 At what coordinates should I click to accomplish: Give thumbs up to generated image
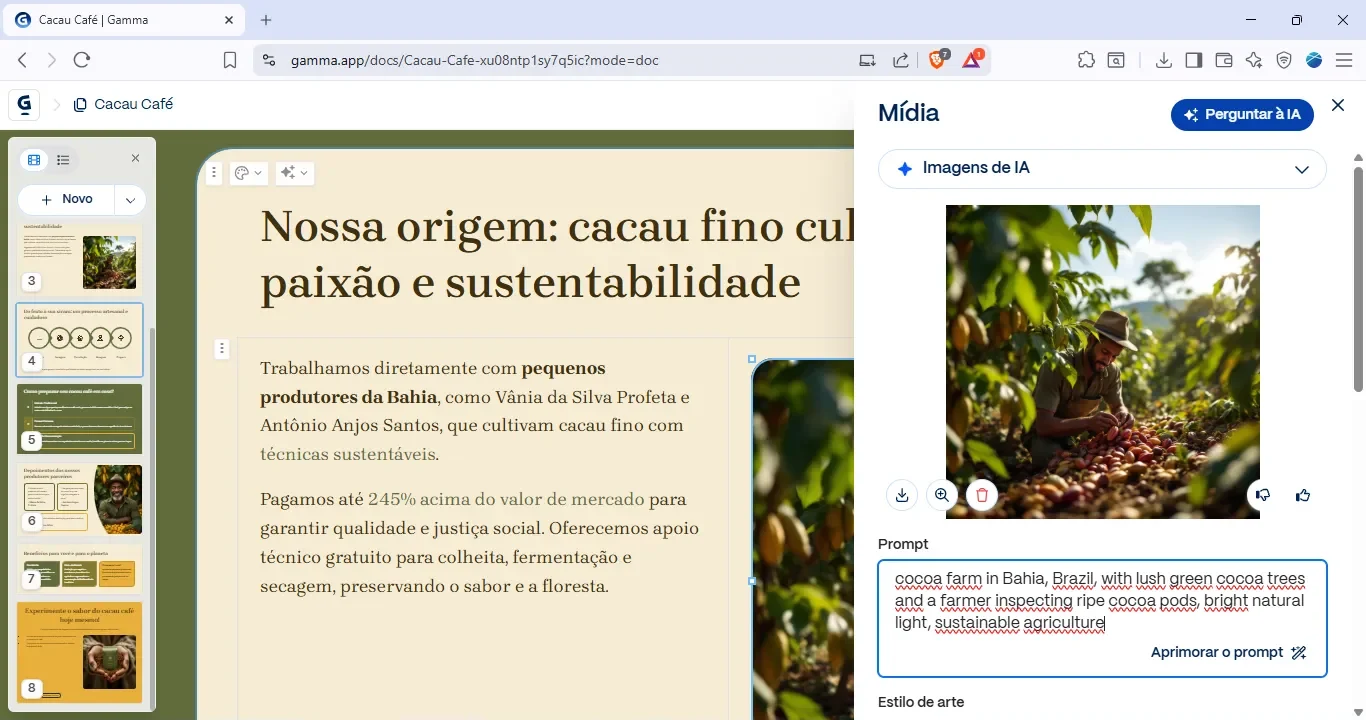1303,495
